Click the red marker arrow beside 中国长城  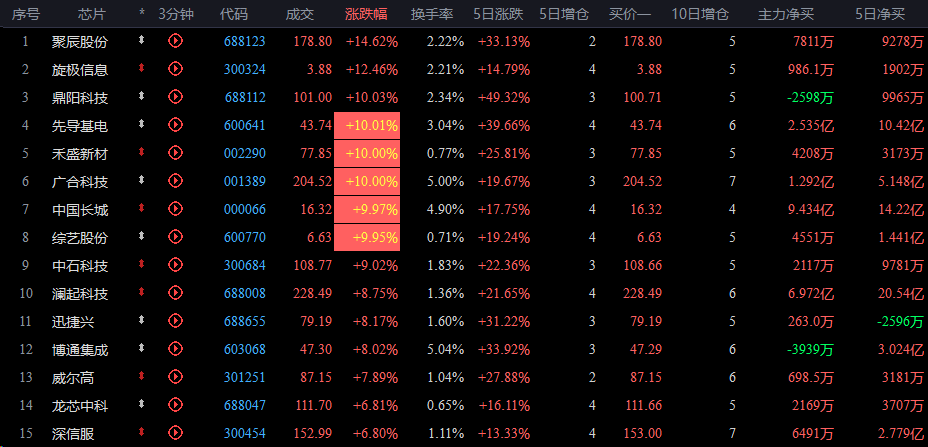[141, 208]
